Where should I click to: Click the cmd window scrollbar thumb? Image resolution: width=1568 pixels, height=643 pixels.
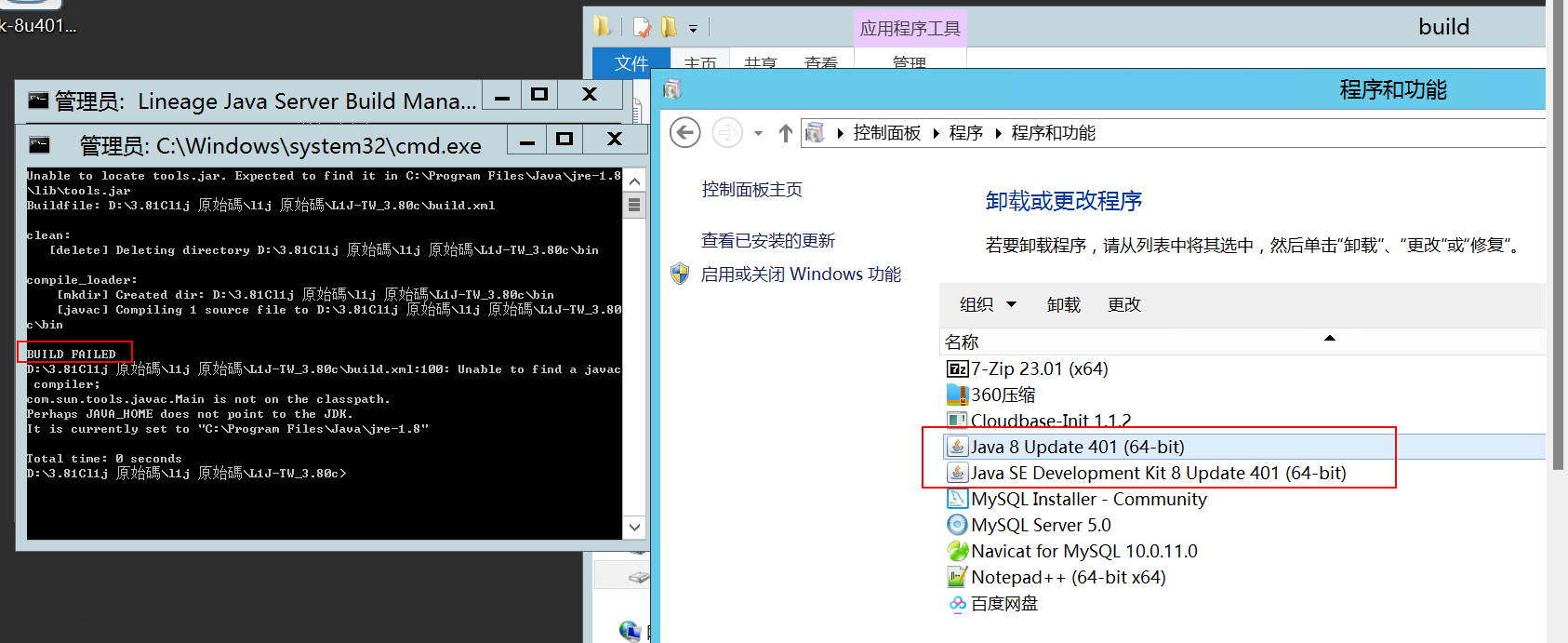tap(634, 205)
